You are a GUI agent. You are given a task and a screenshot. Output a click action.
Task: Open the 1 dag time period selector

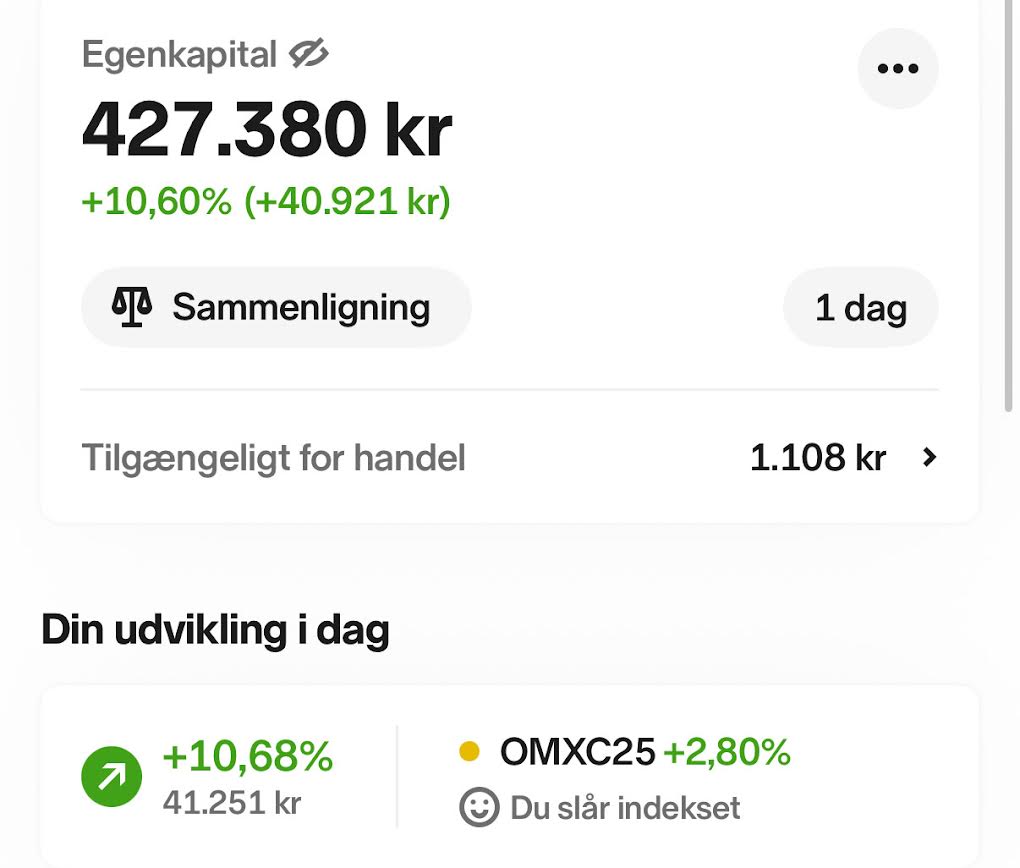(x=860, y=307)
